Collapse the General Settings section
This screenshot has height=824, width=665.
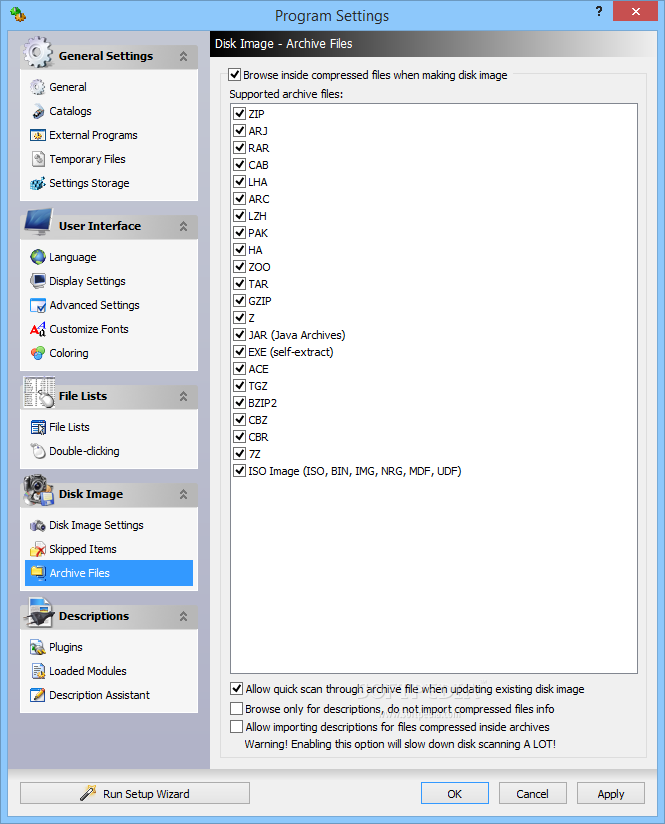(x=183, y=56)
